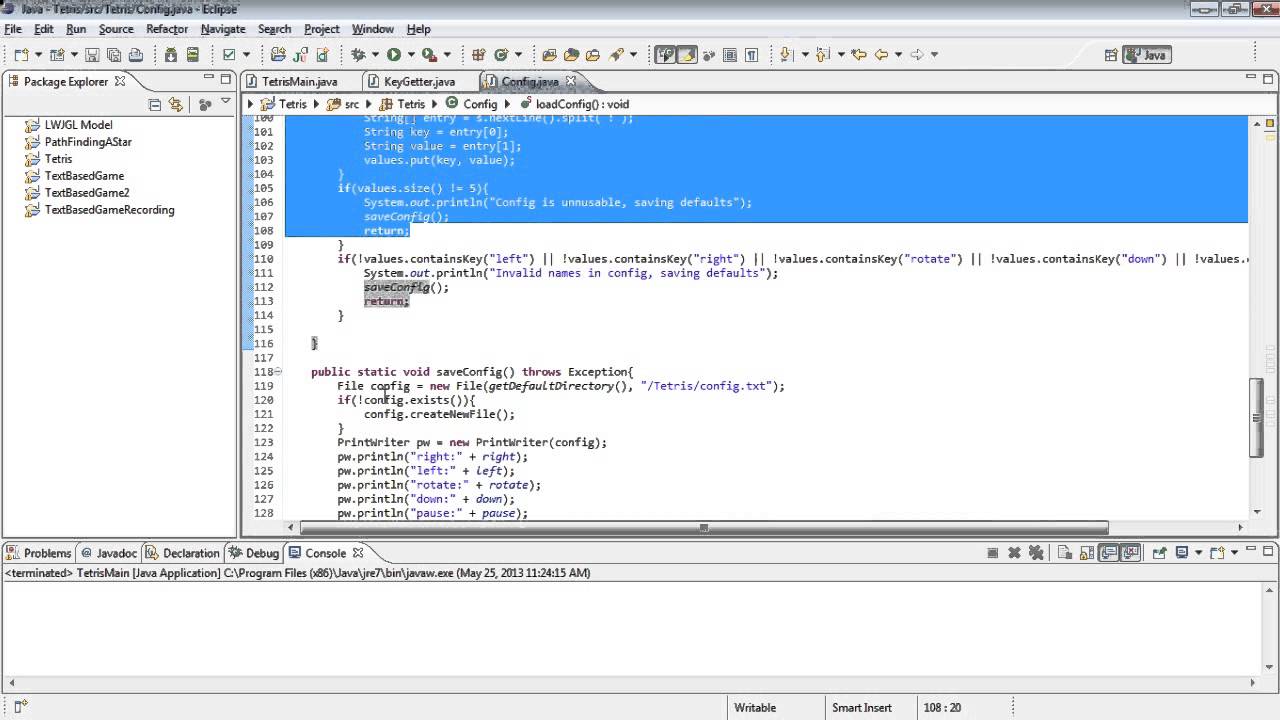Viewport: 1280px width, 720px height.
Task: Go to Last Edit Location icon
Action: click(858, 55)
